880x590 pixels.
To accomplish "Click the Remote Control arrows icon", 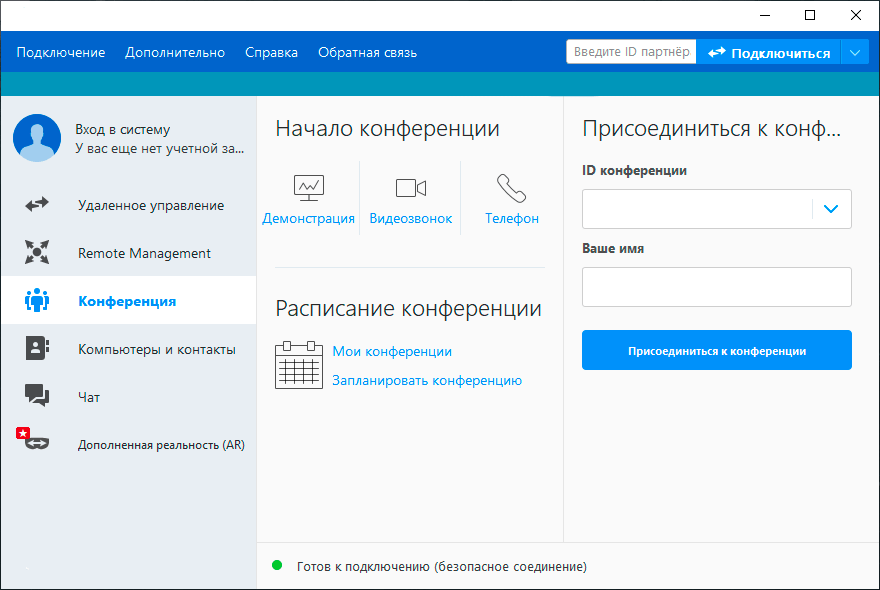I will pyautogui.click(x=37, y=204).
